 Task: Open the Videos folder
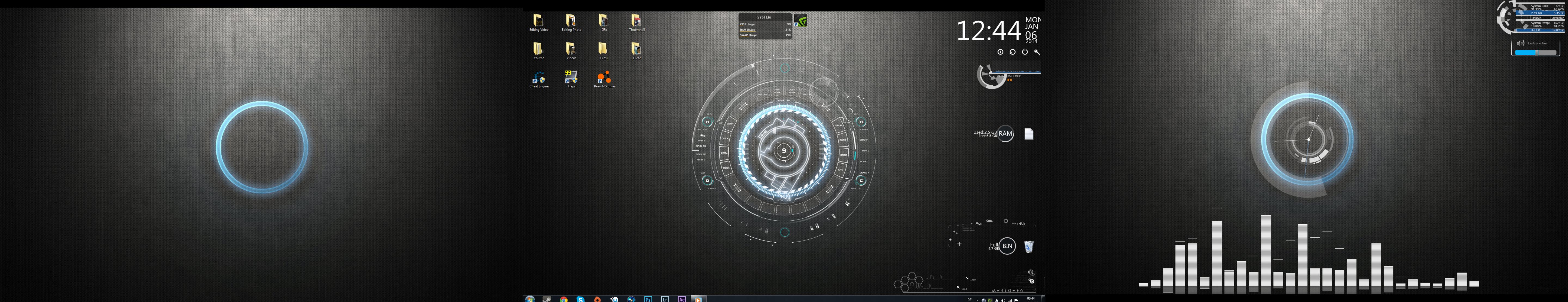(x=571, y=51)
